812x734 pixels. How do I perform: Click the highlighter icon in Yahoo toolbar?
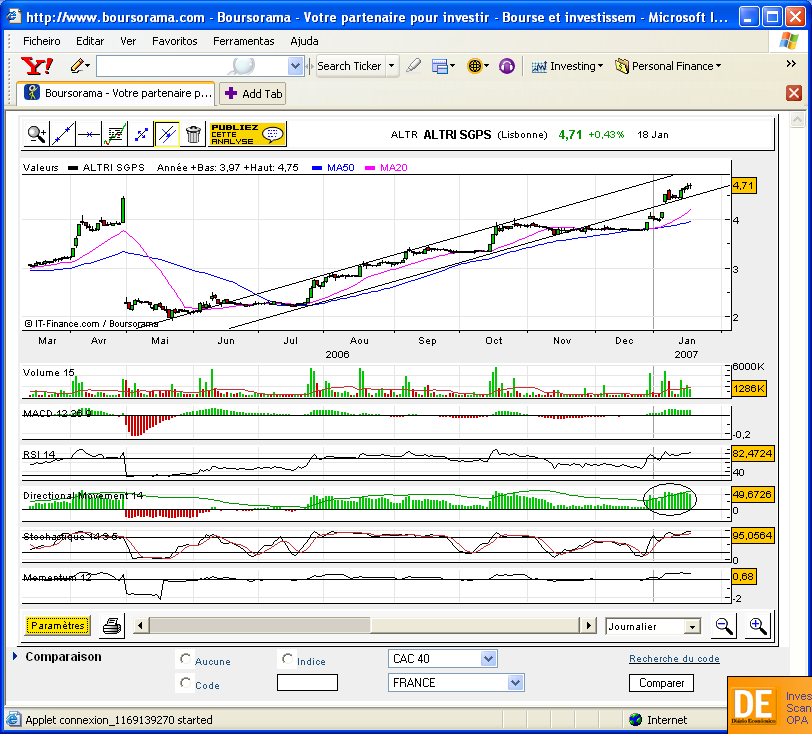pos(413,66)
